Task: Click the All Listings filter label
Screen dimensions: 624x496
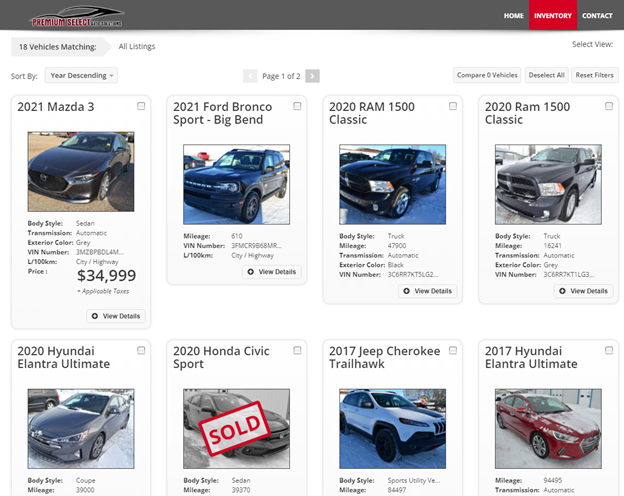Action: pos(137,47)
